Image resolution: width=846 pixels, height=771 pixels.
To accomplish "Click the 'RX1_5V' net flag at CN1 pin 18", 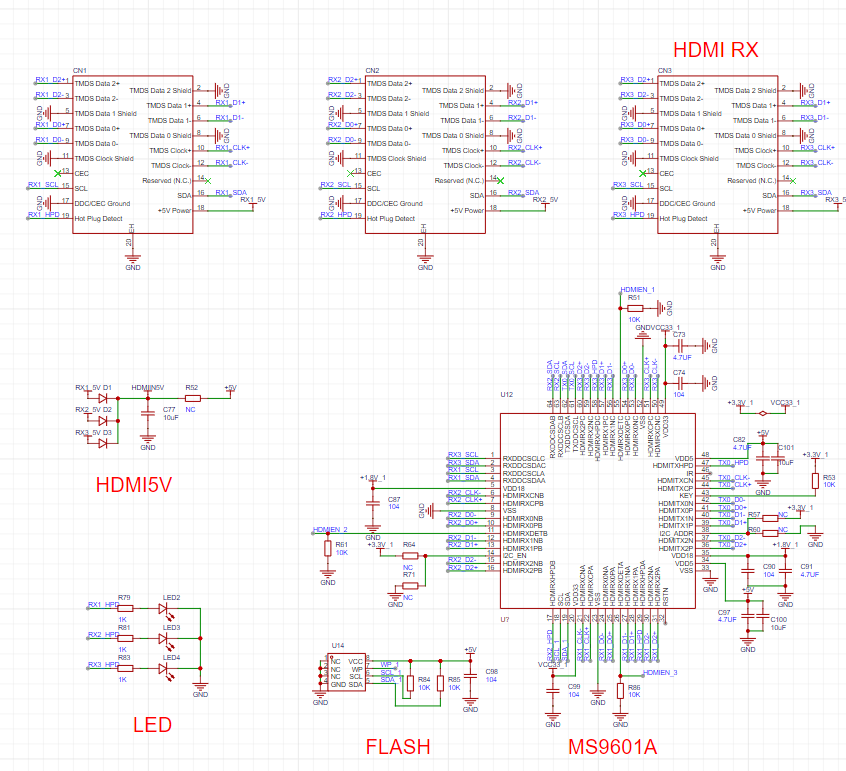I will (x=253, y=200).
